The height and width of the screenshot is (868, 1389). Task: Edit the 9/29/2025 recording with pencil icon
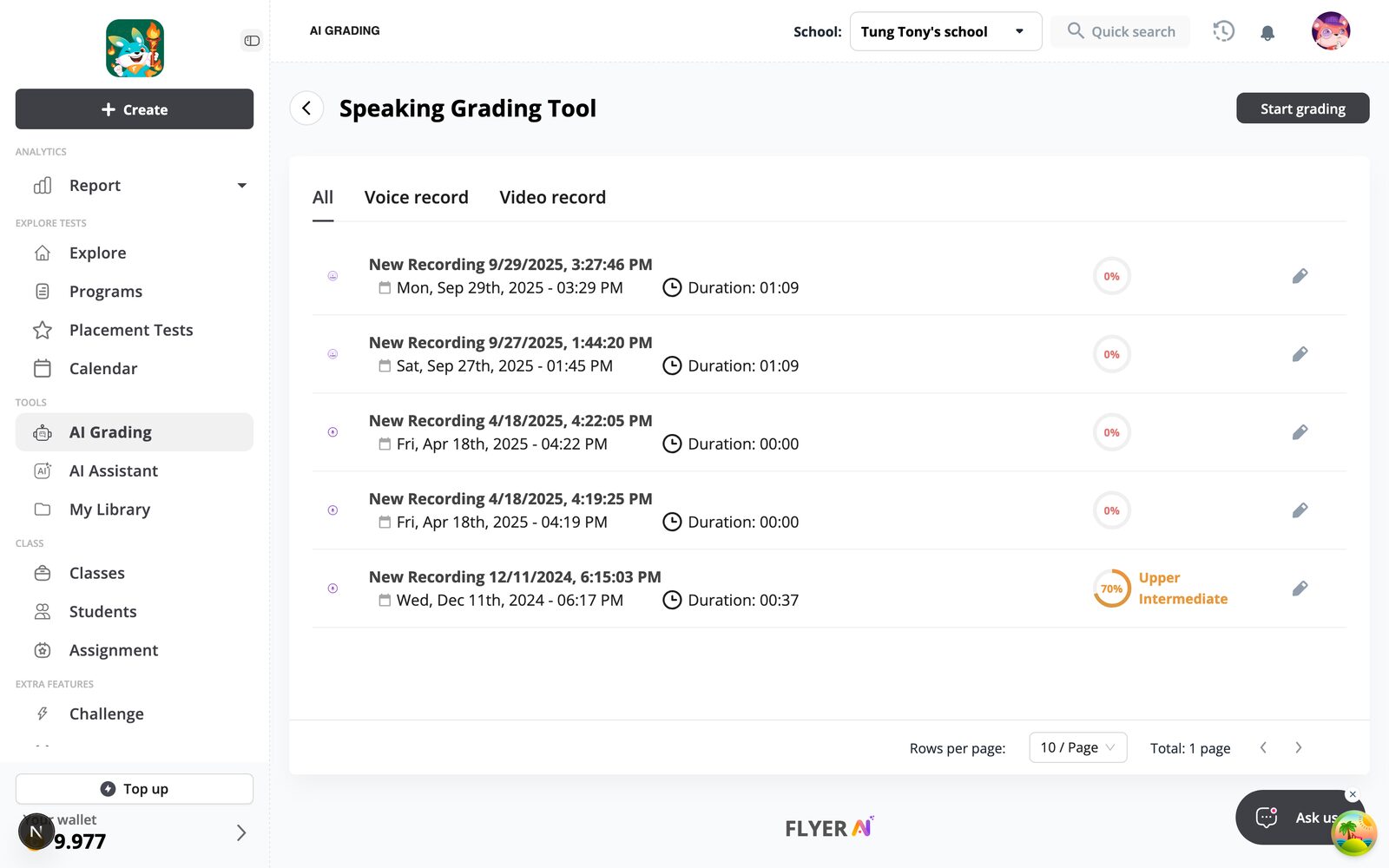click(1300, 276)
